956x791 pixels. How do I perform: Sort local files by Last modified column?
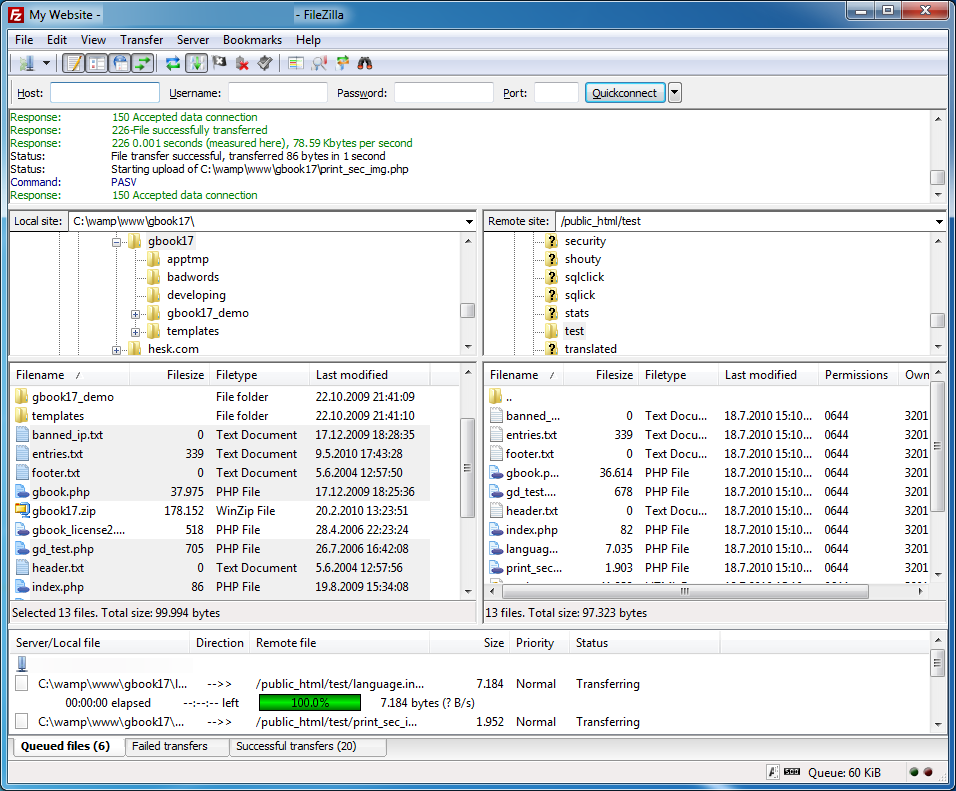pyautogui.click(x=369, y=374)
